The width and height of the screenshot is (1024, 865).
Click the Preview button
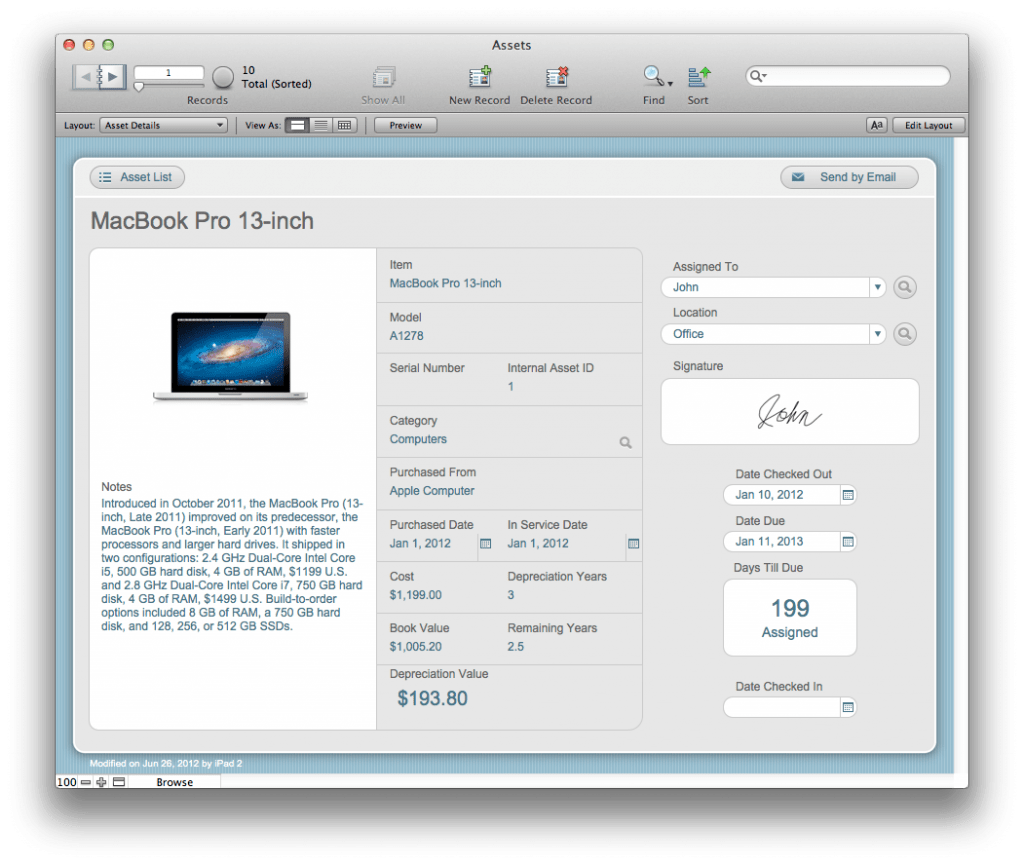[406, 125]
